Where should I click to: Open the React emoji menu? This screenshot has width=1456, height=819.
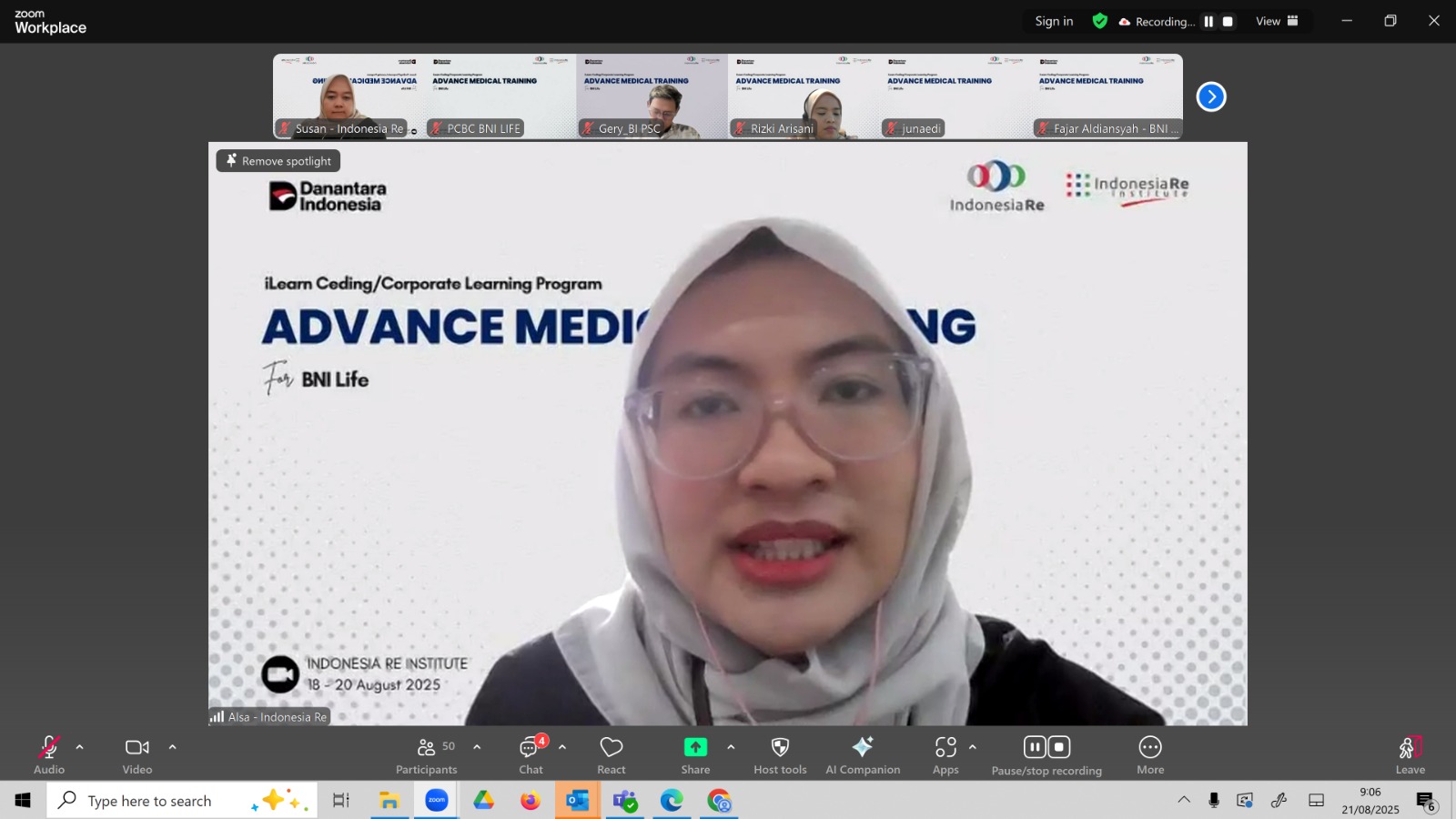coord(611,754)
